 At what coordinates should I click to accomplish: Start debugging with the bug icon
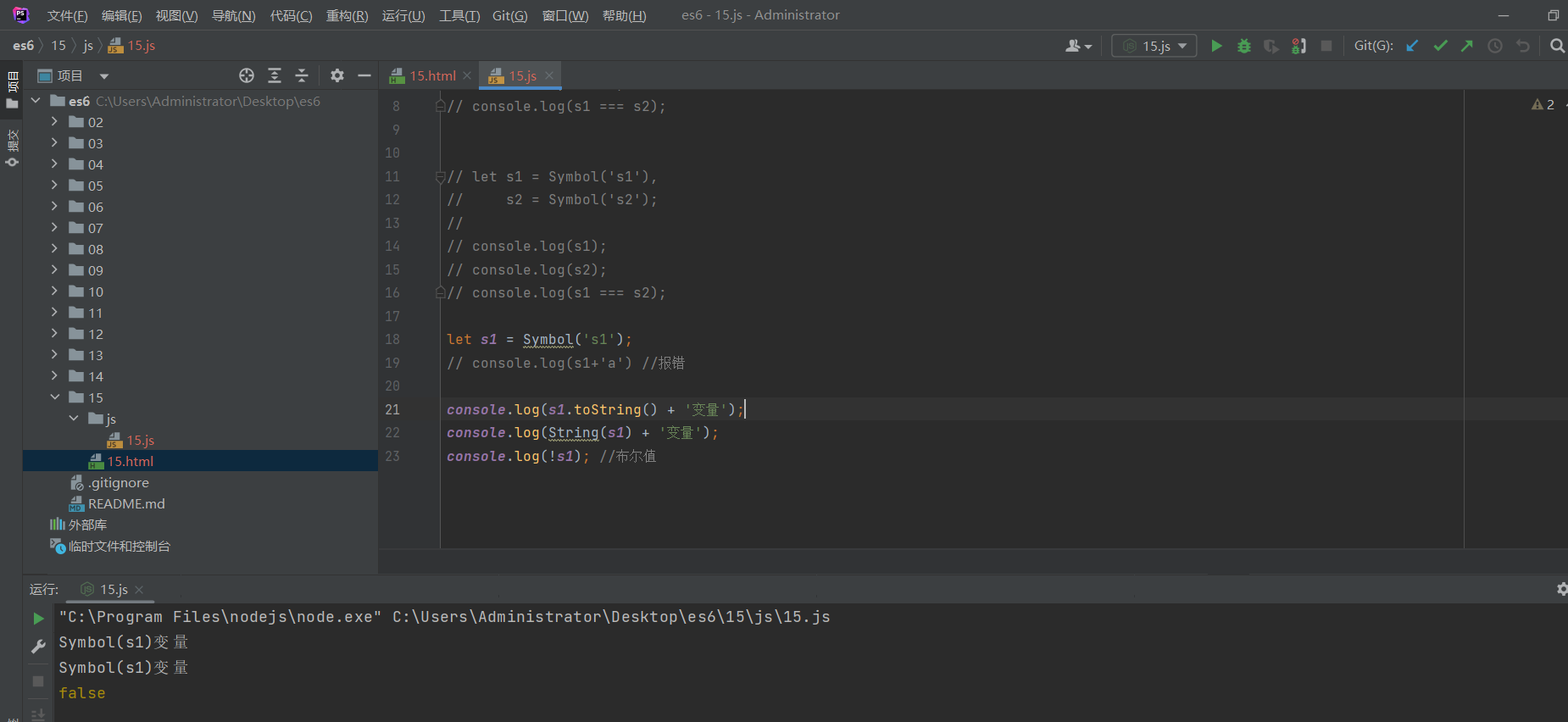click(1244, 46)
